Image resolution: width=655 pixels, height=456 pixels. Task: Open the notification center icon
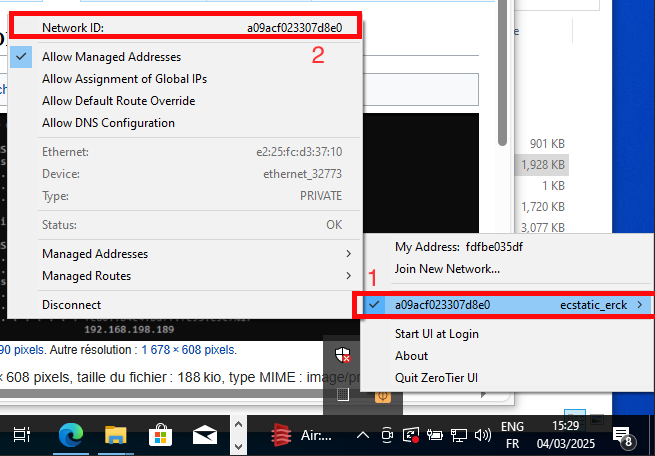coord(622,436)
